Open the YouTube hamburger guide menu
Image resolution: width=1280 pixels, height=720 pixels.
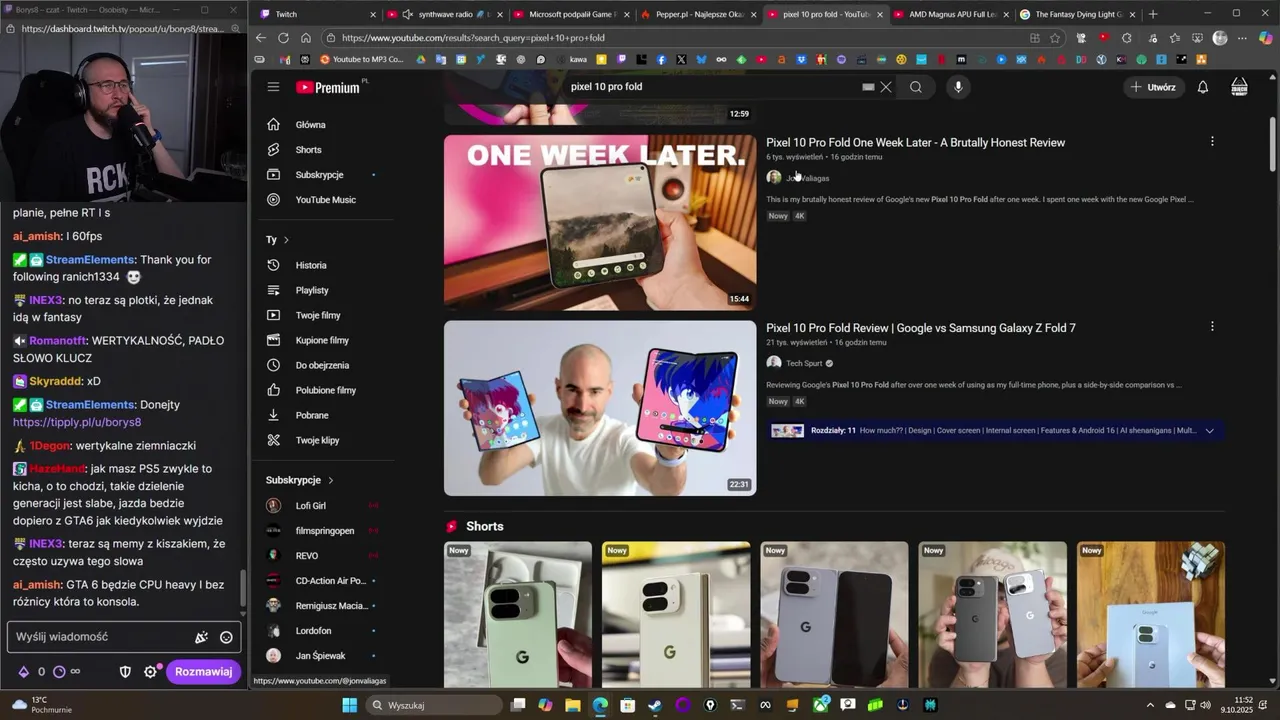pyautogui.click(x=273, y=87)
